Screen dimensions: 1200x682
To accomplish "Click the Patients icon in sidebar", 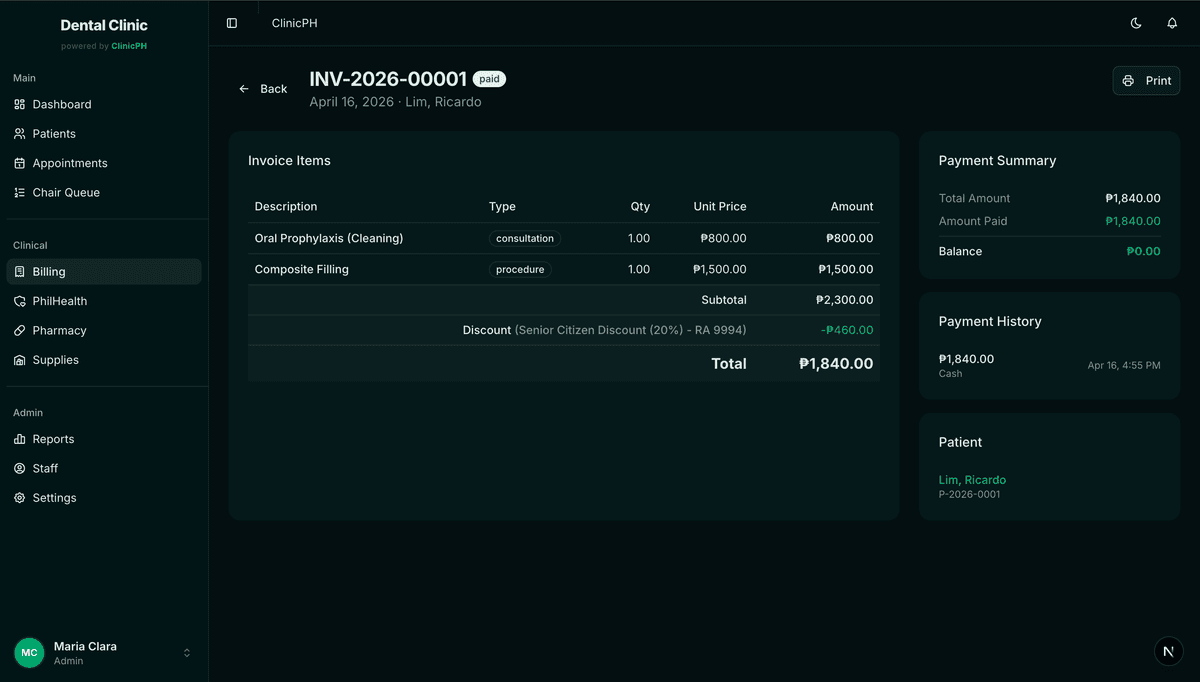I will point(20,134).
